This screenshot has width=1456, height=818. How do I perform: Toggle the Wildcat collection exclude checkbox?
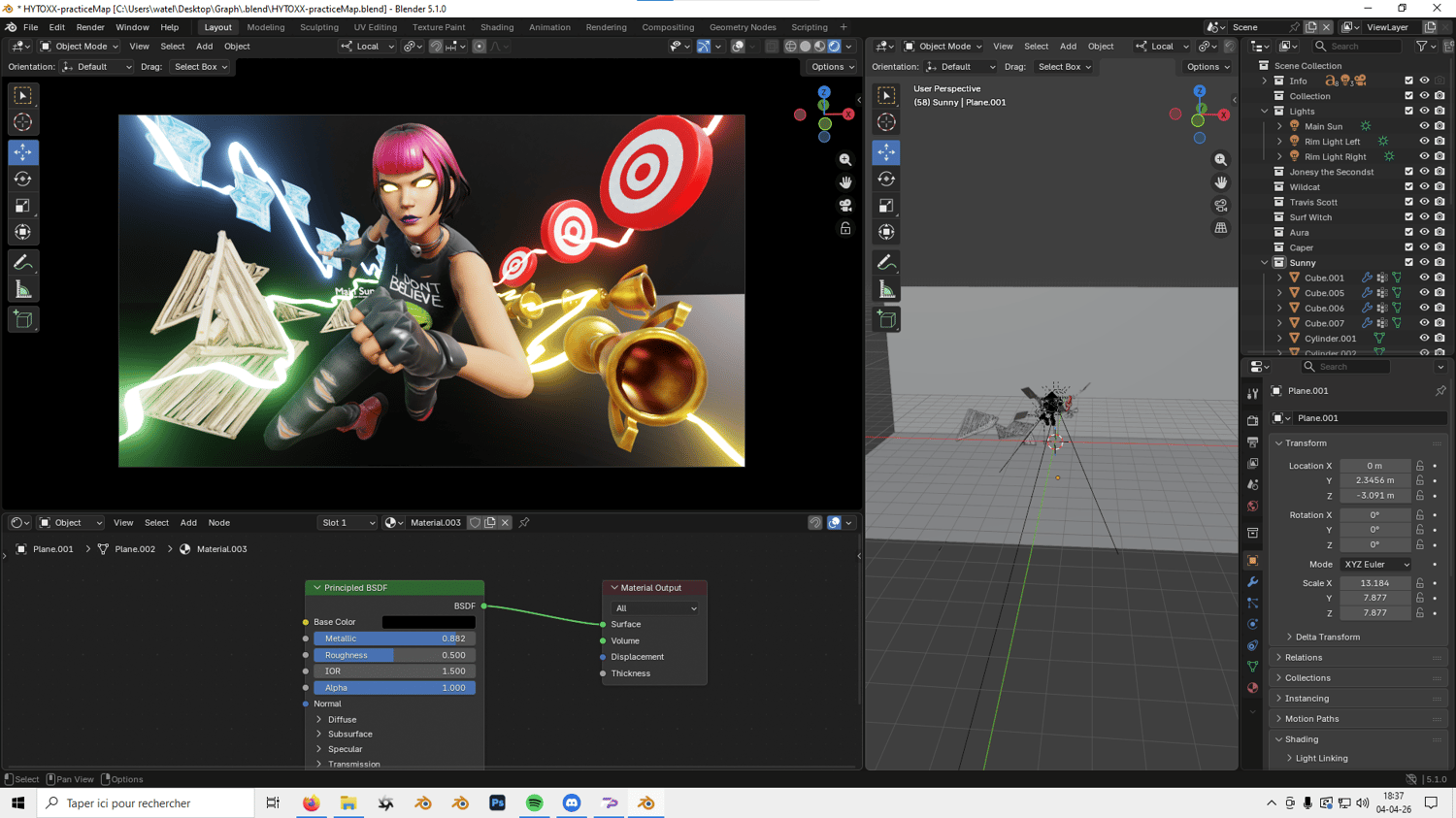click(x=1408, y=187)
